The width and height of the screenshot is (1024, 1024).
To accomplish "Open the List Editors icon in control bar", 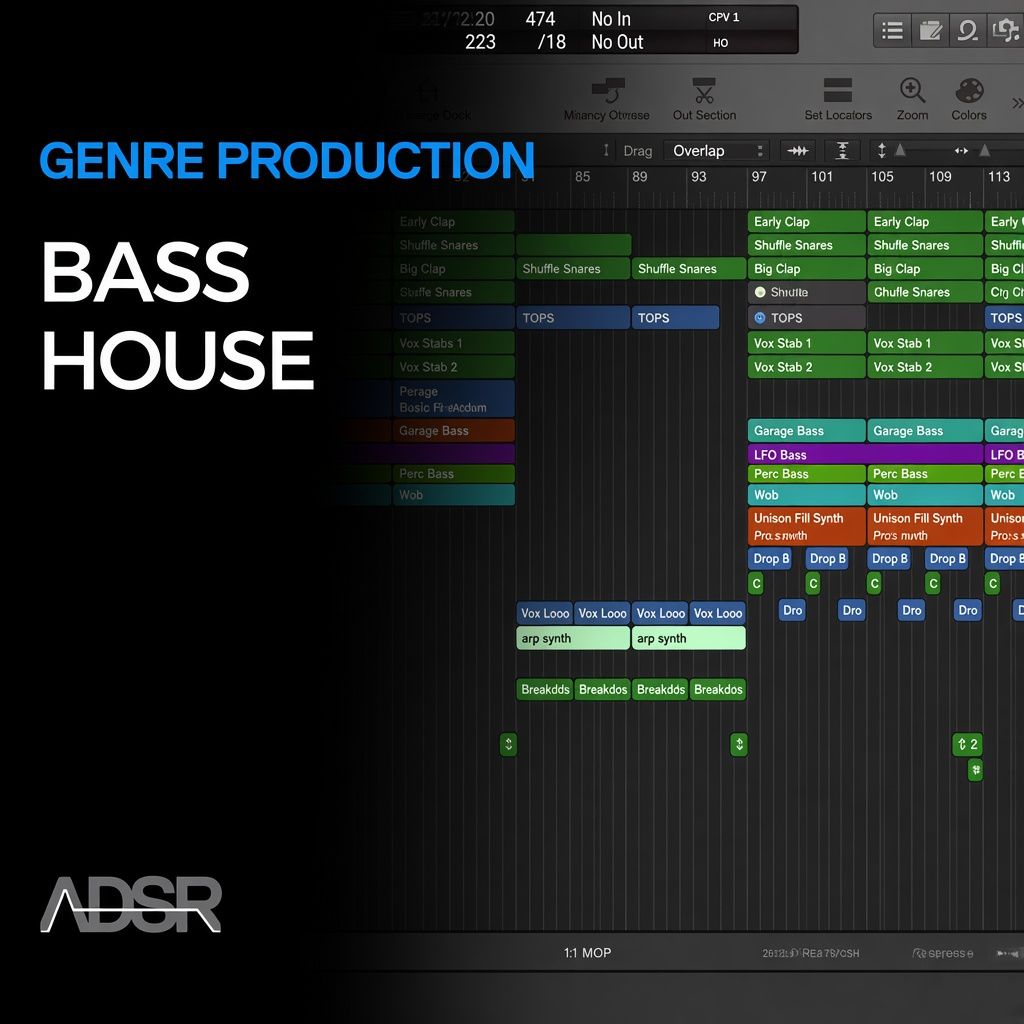I will 892,30.
